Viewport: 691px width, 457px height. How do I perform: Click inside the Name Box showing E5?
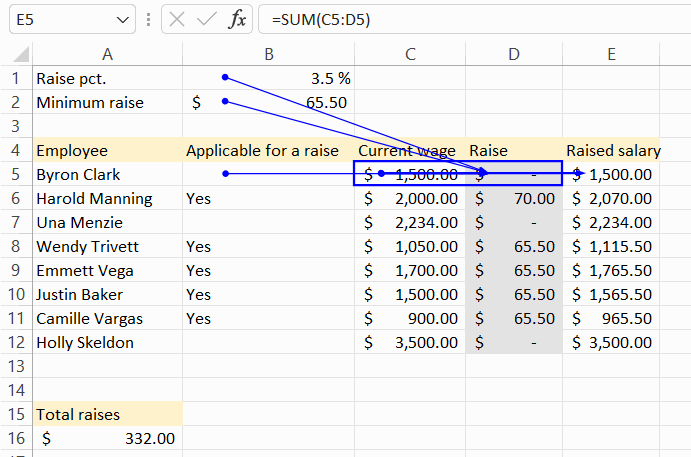pos(62,20)
